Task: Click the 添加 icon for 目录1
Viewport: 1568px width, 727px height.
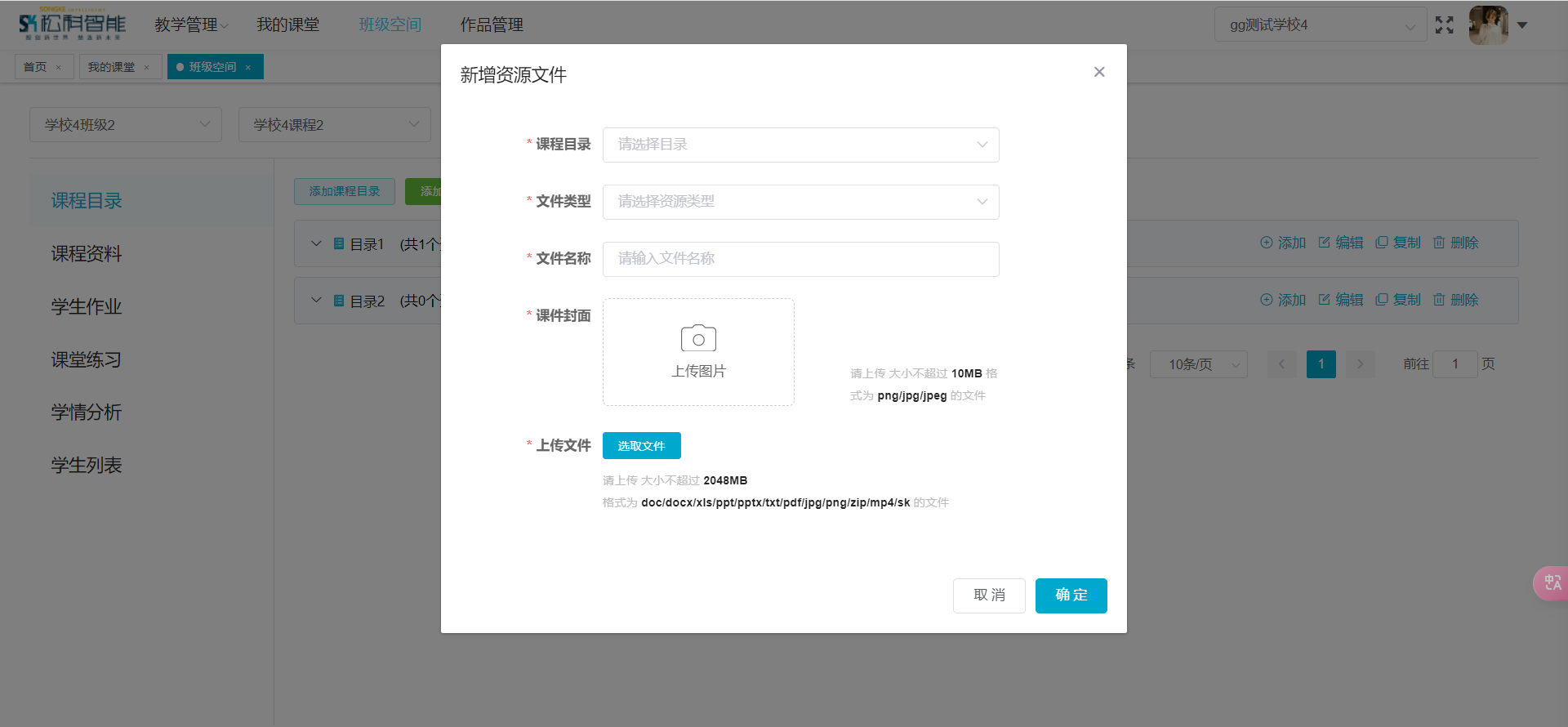Action: point(1267,243)
